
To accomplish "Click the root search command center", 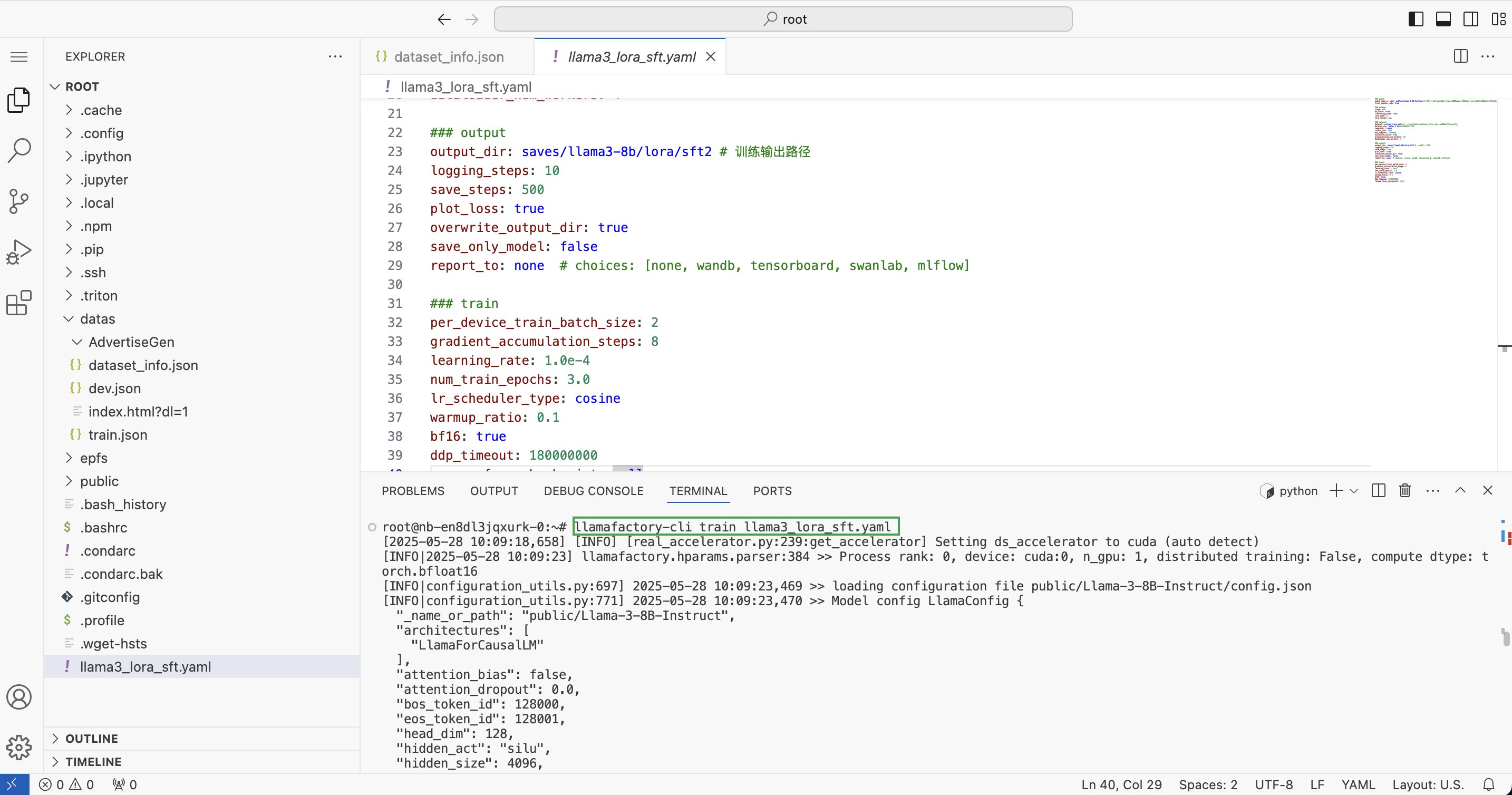I will point(783,20).
